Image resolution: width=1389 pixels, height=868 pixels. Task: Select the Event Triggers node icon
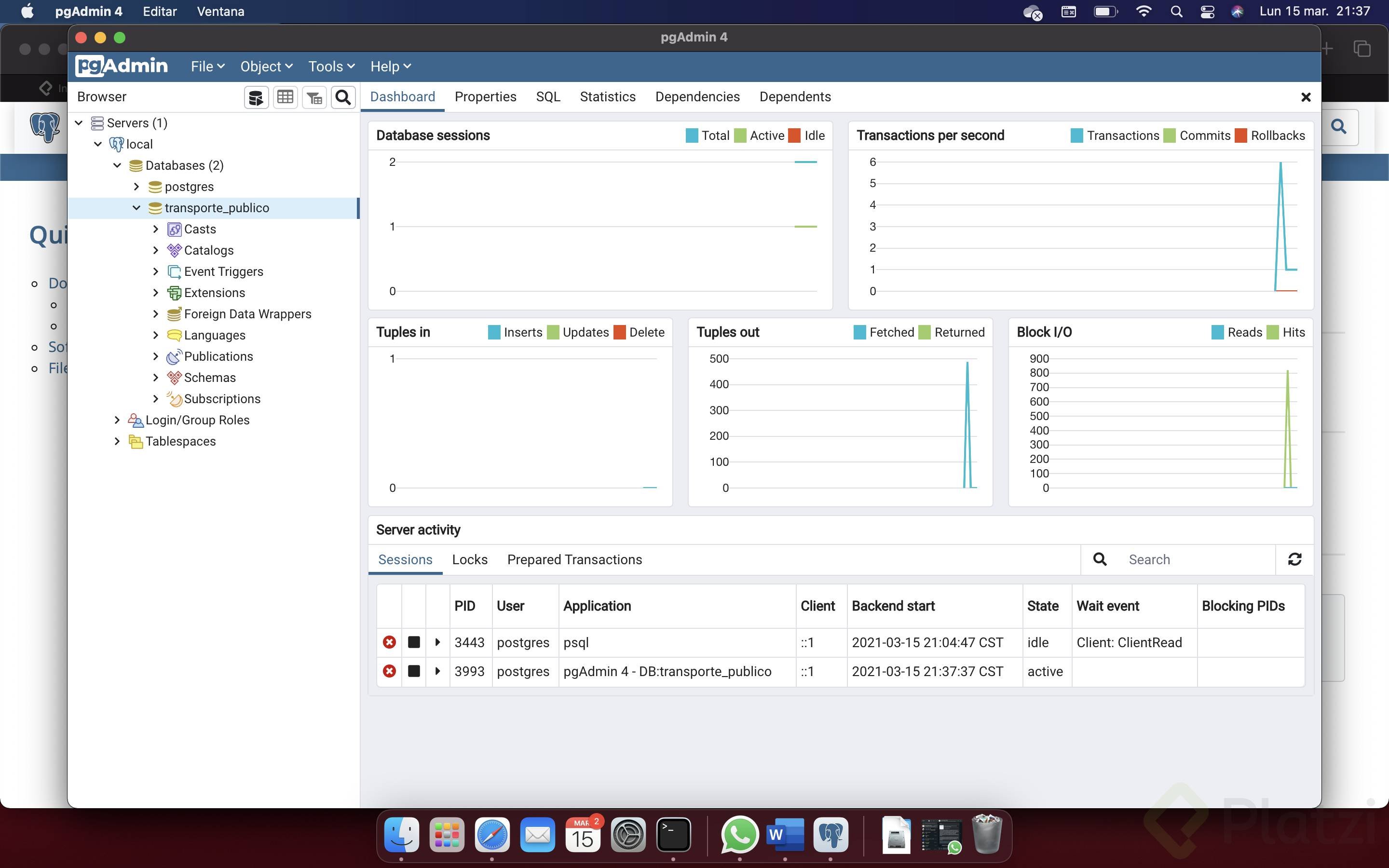tap(174, 271)
